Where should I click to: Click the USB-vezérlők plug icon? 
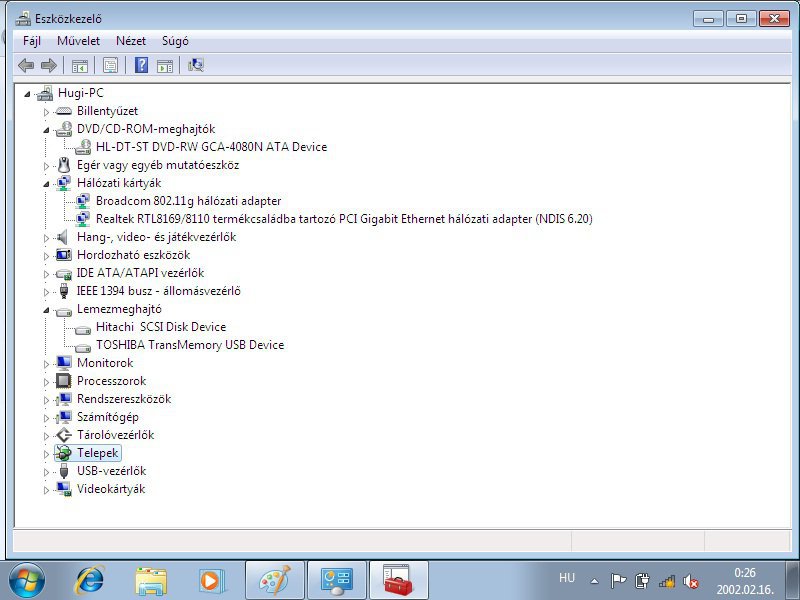point(64,470)
